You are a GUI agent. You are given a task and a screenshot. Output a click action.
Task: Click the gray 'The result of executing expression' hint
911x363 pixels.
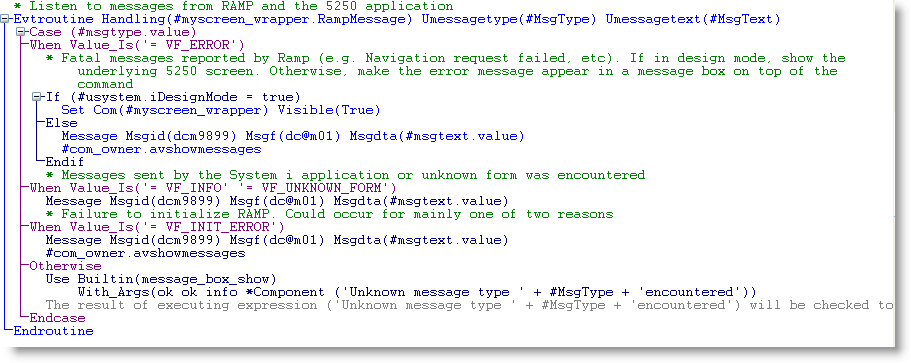click(x=469, y=305)
